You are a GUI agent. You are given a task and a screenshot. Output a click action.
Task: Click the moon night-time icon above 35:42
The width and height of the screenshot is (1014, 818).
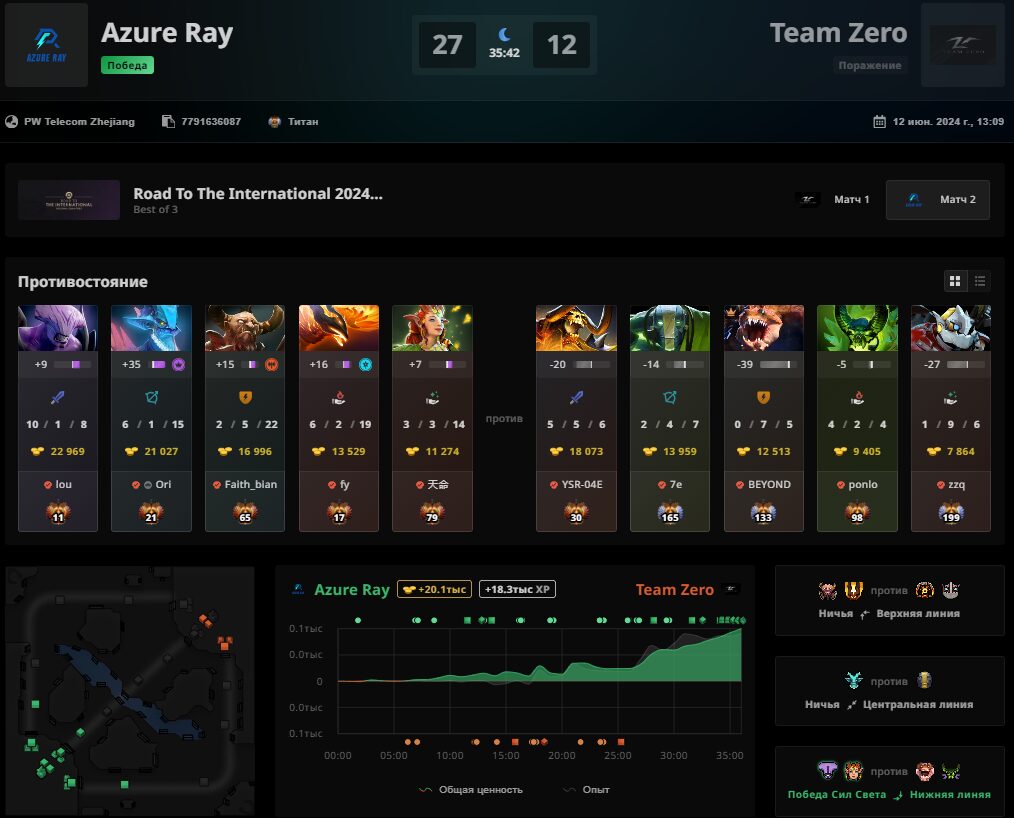(504, 34)
